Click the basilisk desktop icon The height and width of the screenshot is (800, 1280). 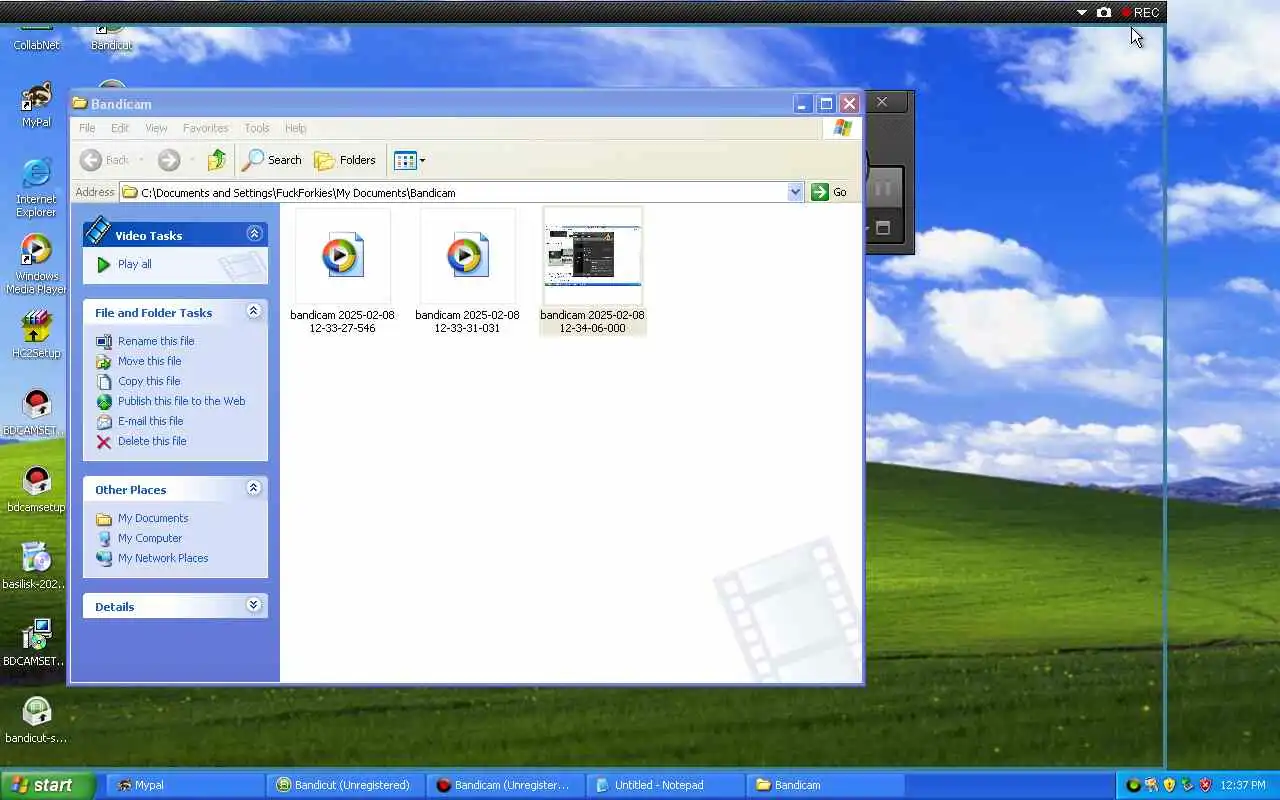point(35,566)
